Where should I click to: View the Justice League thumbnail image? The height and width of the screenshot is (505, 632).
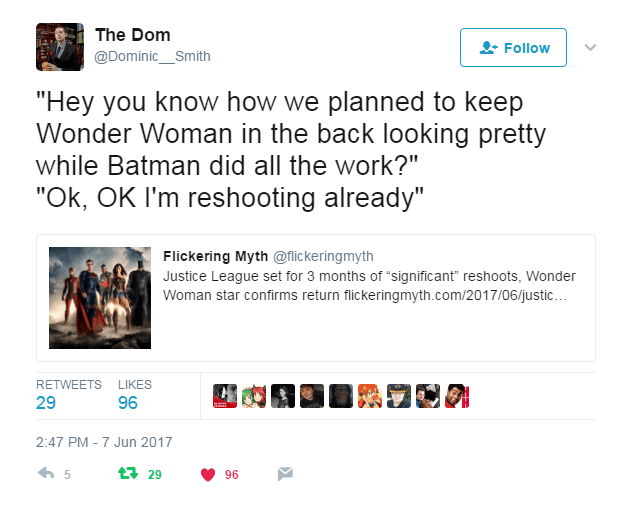[x=100, y=297]
